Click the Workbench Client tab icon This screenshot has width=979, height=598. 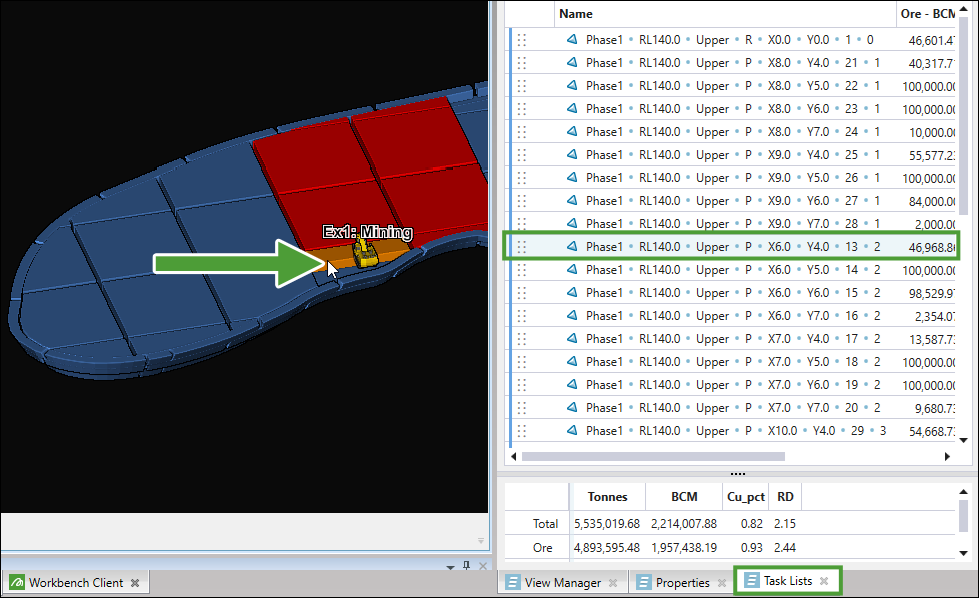17,582
